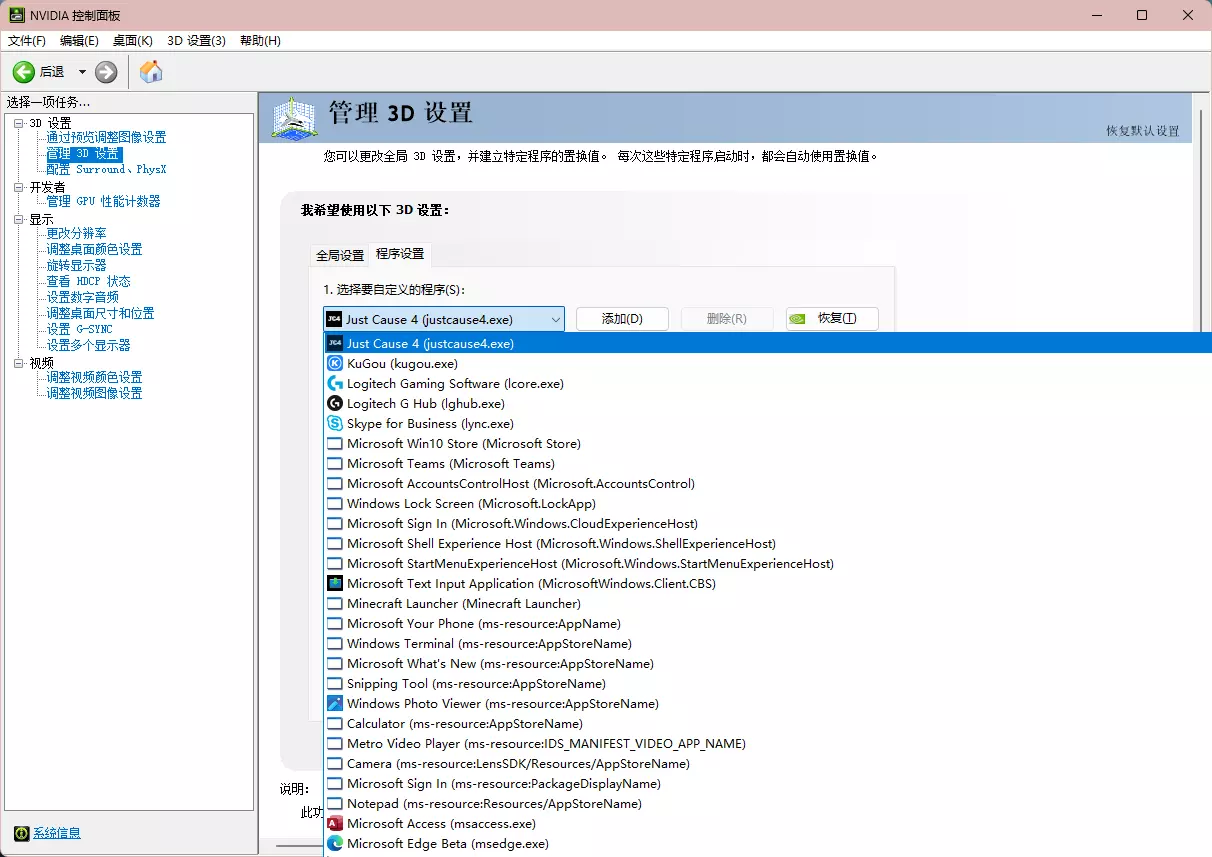Select 设置多个显示器 in the tree
Viewport: 1212px width, 857px height.
pyautogui.click(x=88, y=345)
